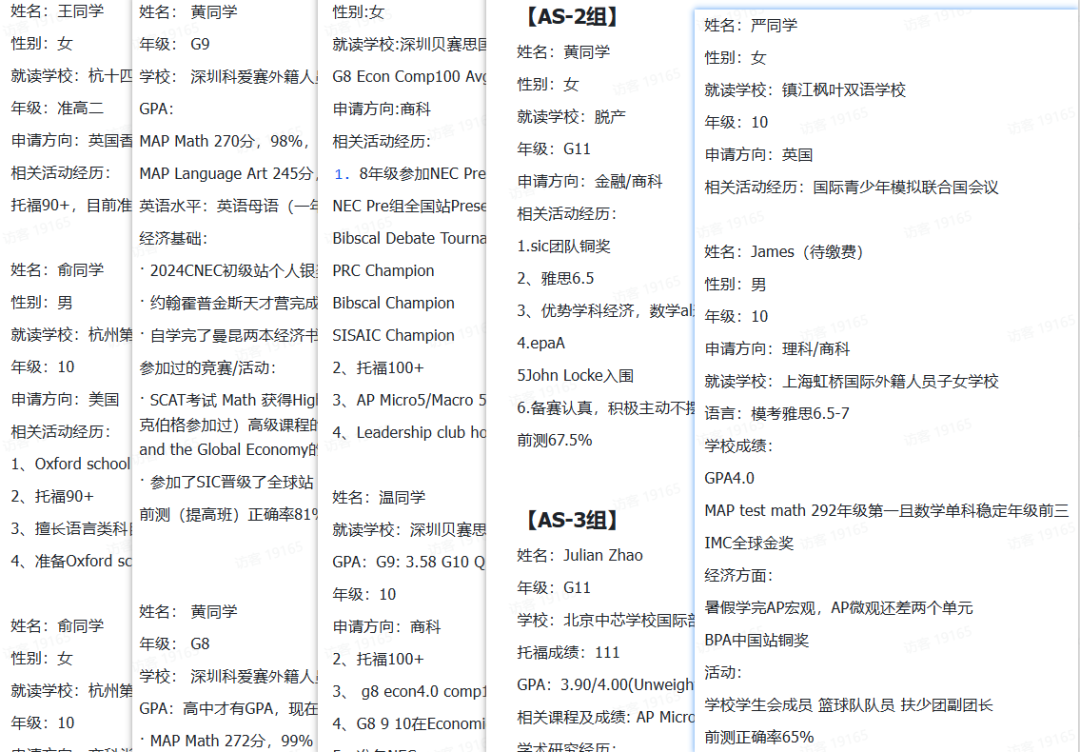
Task: Click the line '年级: G8'
Action: pos(174,644)
